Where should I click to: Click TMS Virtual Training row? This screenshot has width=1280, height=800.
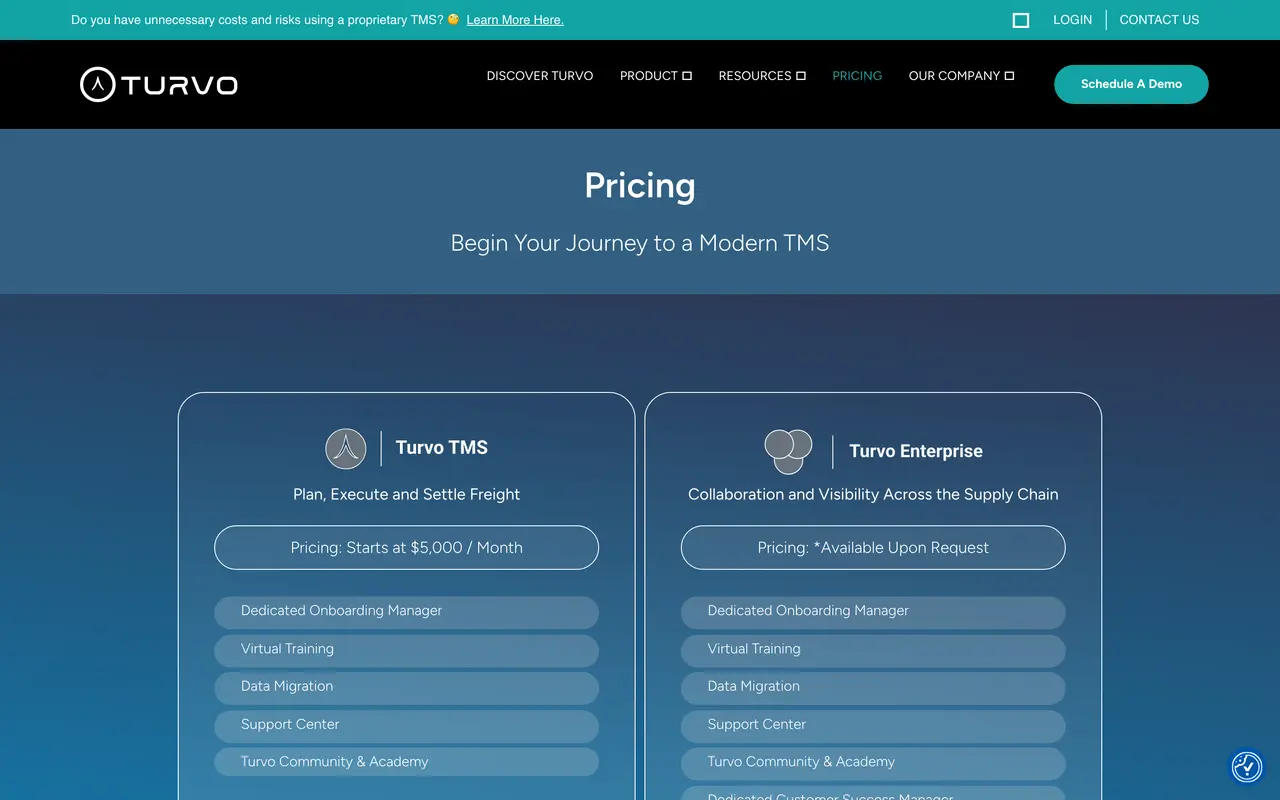coord(407,650)
